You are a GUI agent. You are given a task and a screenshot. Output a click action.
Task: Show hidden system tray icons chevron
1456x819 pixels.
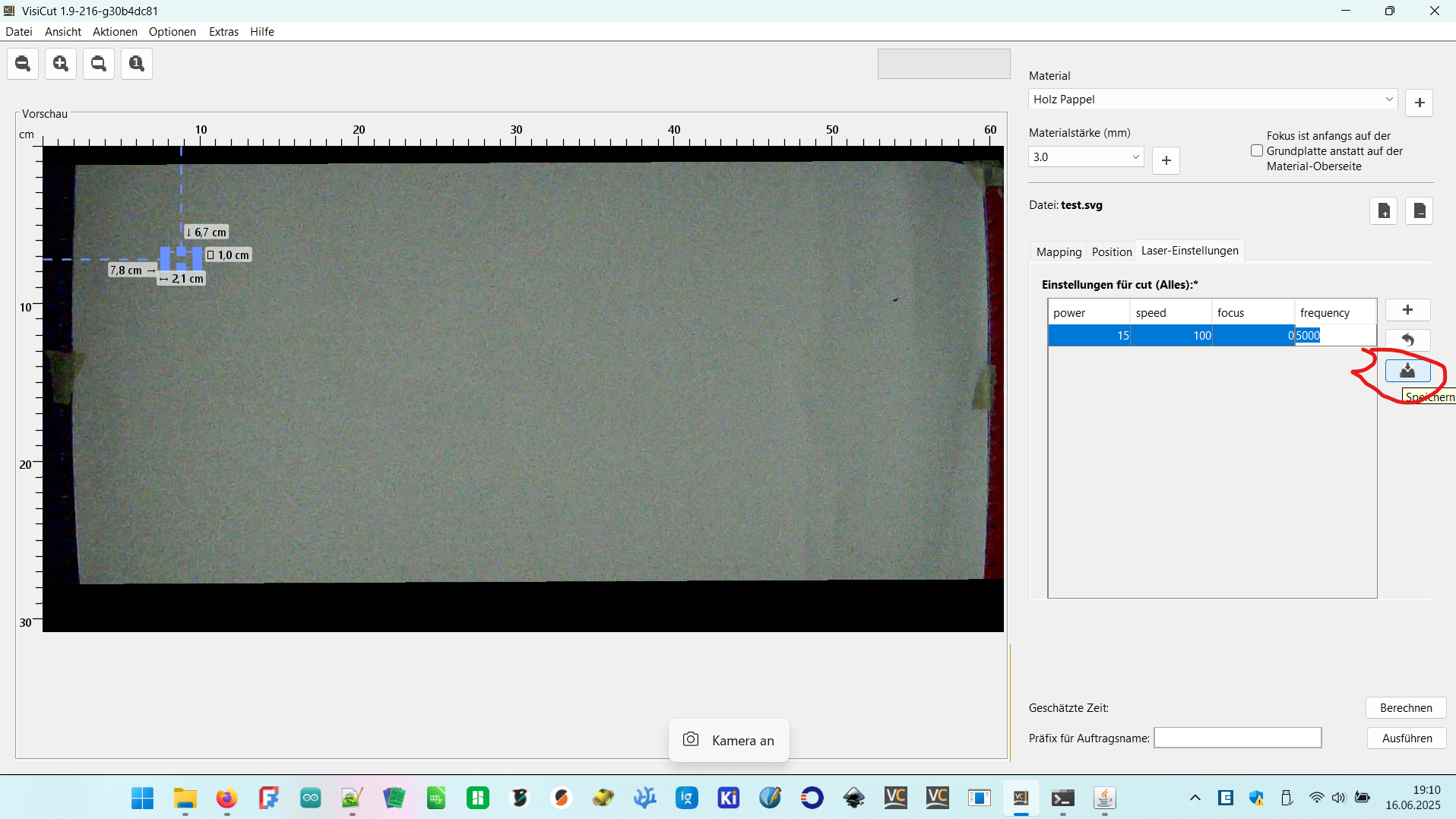tap(1195, 798)
